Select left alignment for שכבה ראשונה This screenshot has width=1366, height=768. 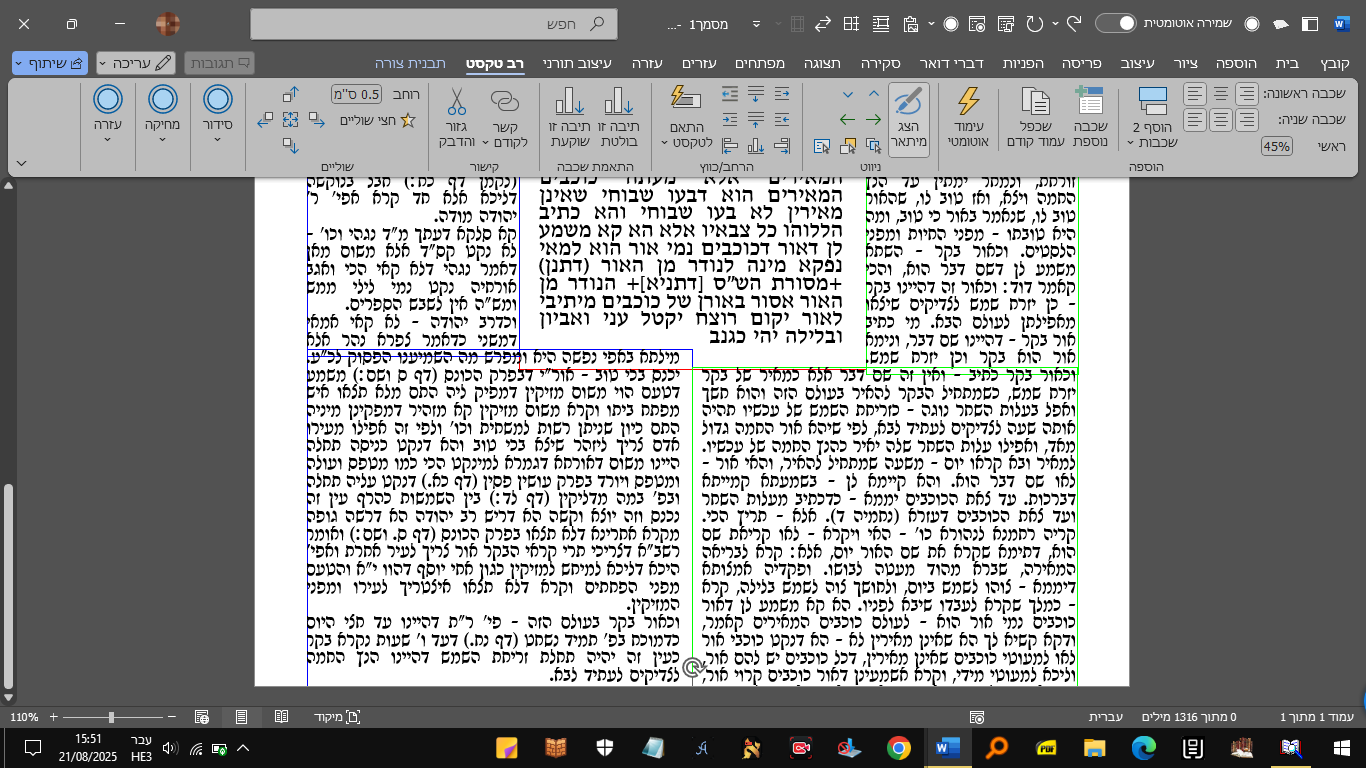pos(1195,94)
